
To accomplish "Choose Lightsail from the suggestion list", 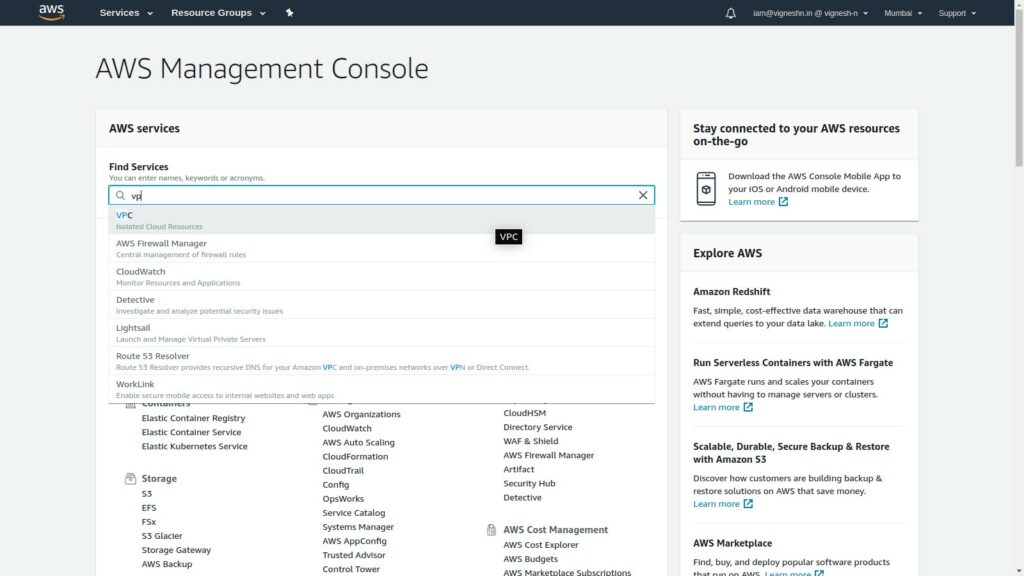I will (x=381, y=332).
